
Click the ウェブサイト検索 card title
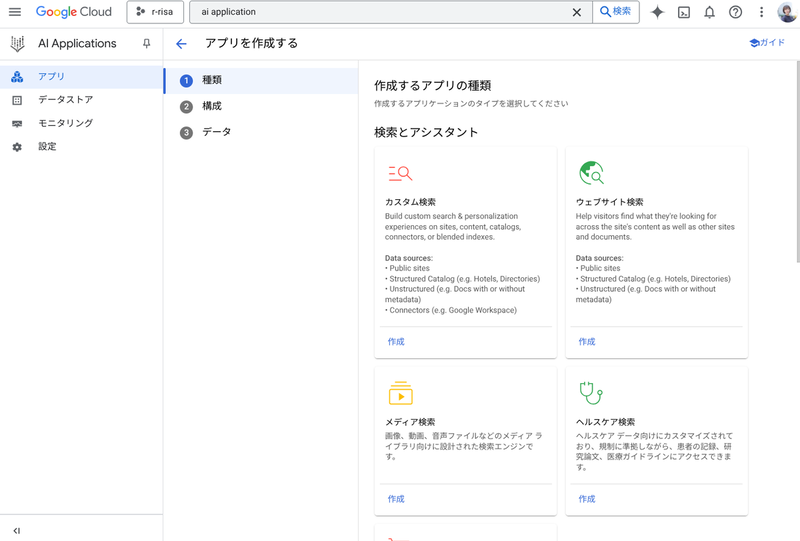610,202
